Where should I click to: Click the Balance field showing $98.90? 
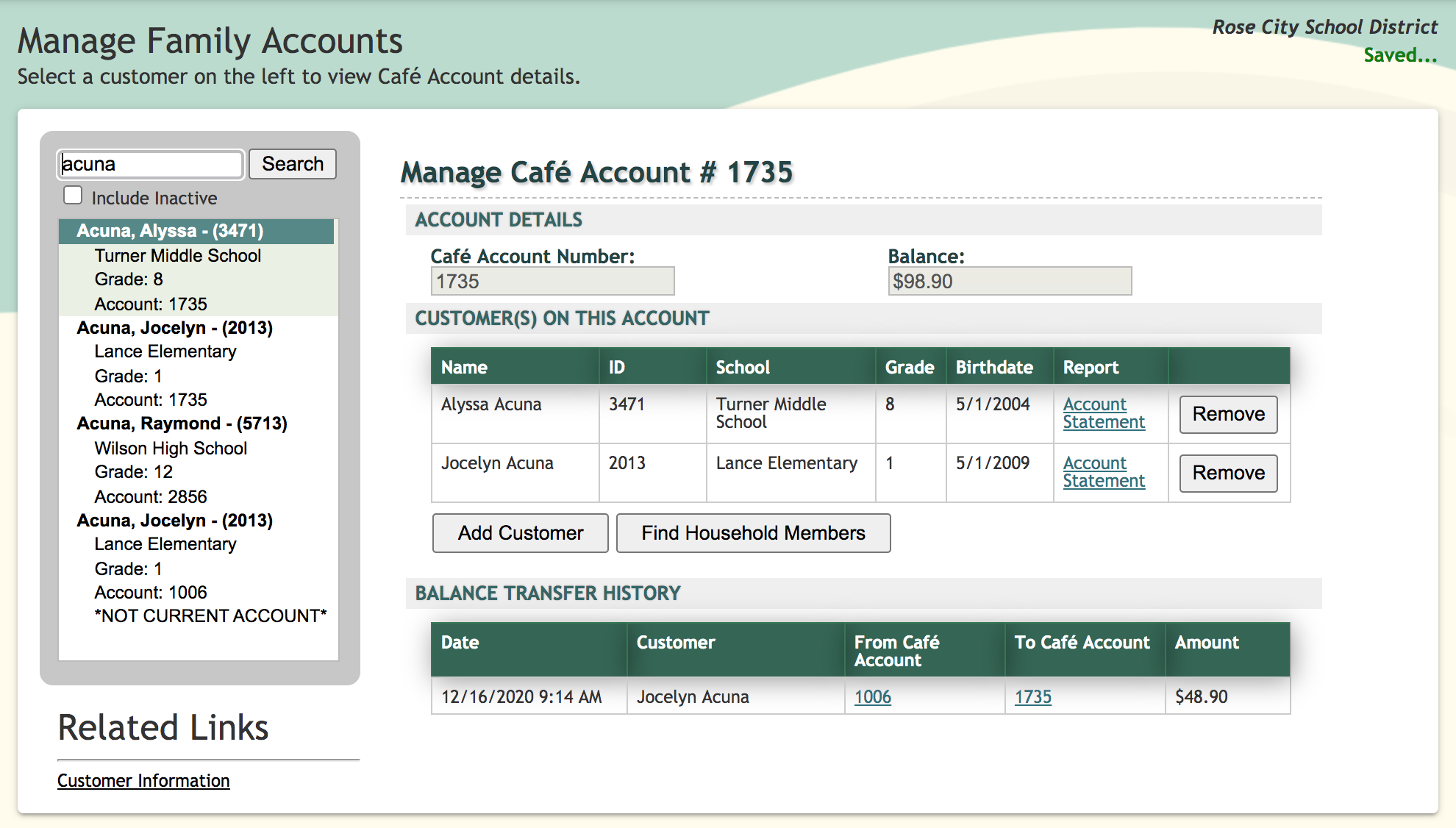coord(1009,282)
